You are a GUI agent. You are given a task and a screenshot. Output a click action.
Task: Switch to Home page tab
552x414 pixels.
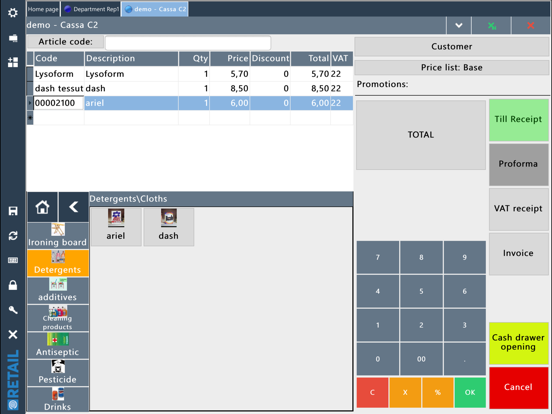tap(43, 9)
